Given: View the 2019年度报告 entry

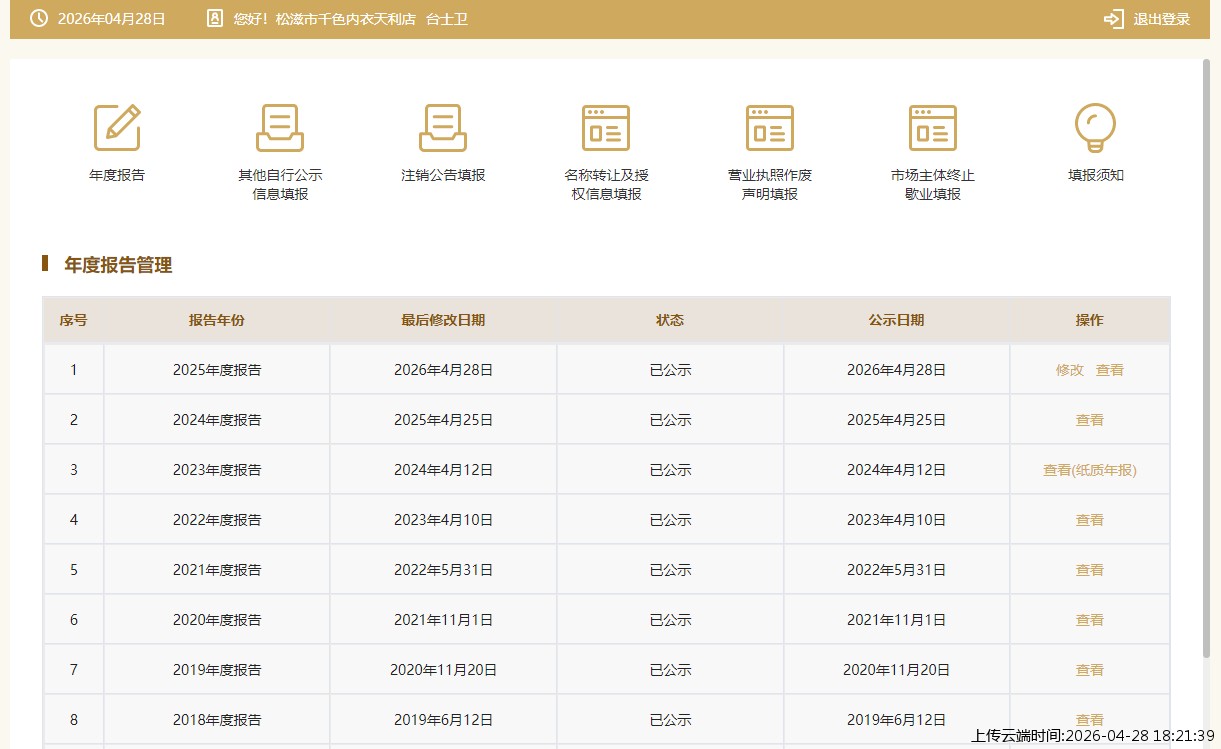Looking at the screenshot, I should (1089, 670).
